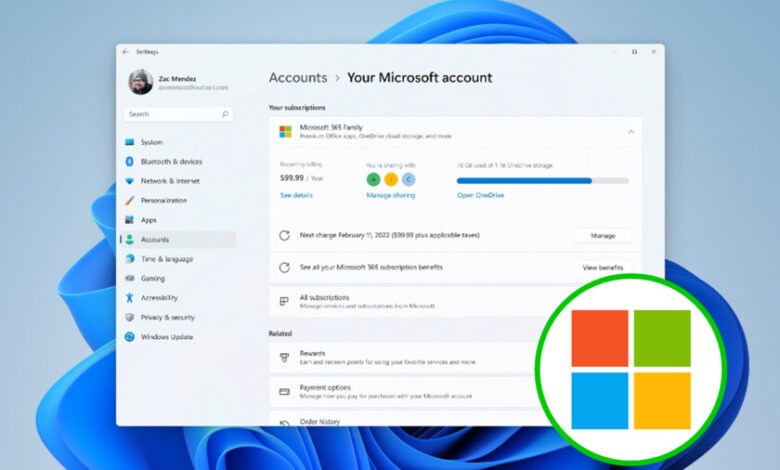Click Privacy & security label
The width and height of the screenshot is (780, 470).
pyautogui.click(x=168, y=317)
